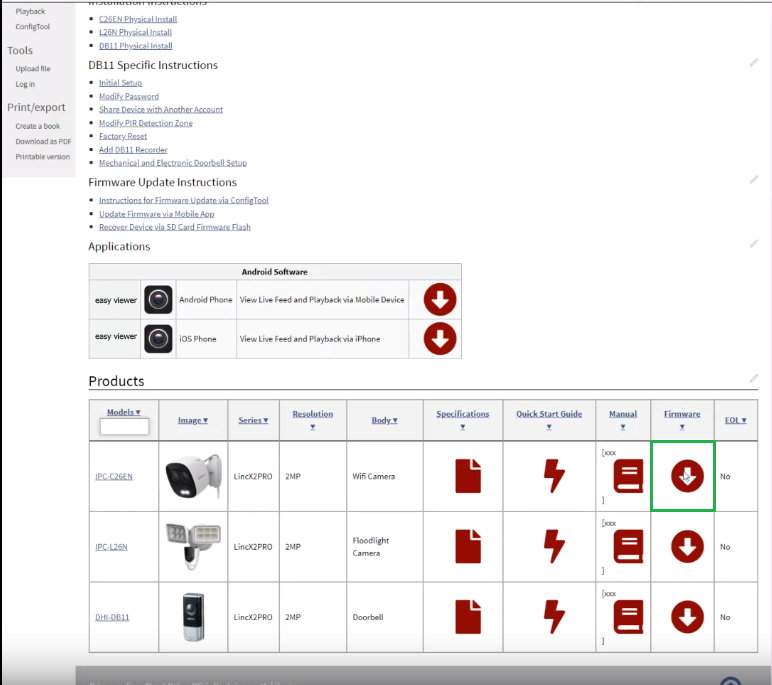The width and height of the screenshot is (772, 685).
Task: Choose Download as PDF option
Action: point(43,141)
